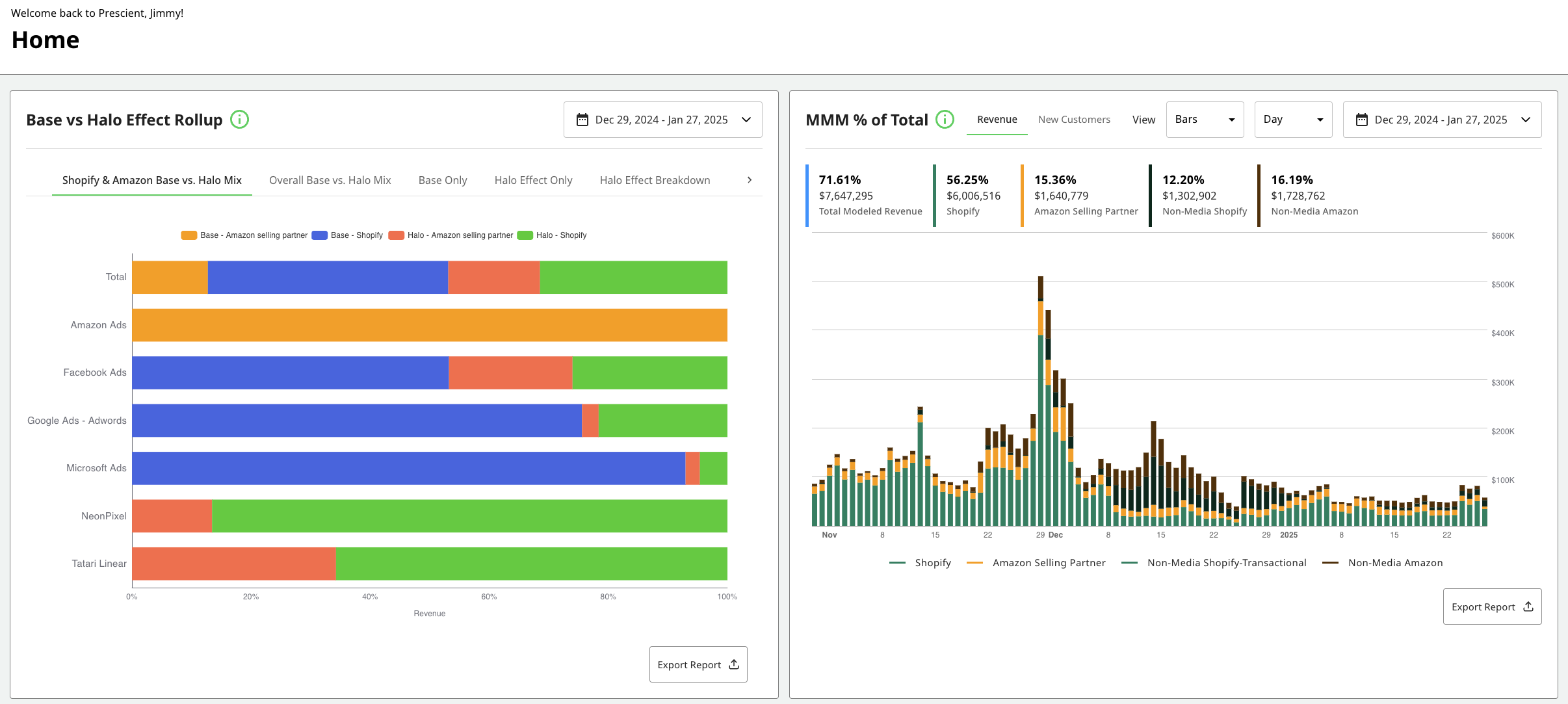Open the Bars view dropdown
1568x704 pixels.
(x=1205, y=120)
